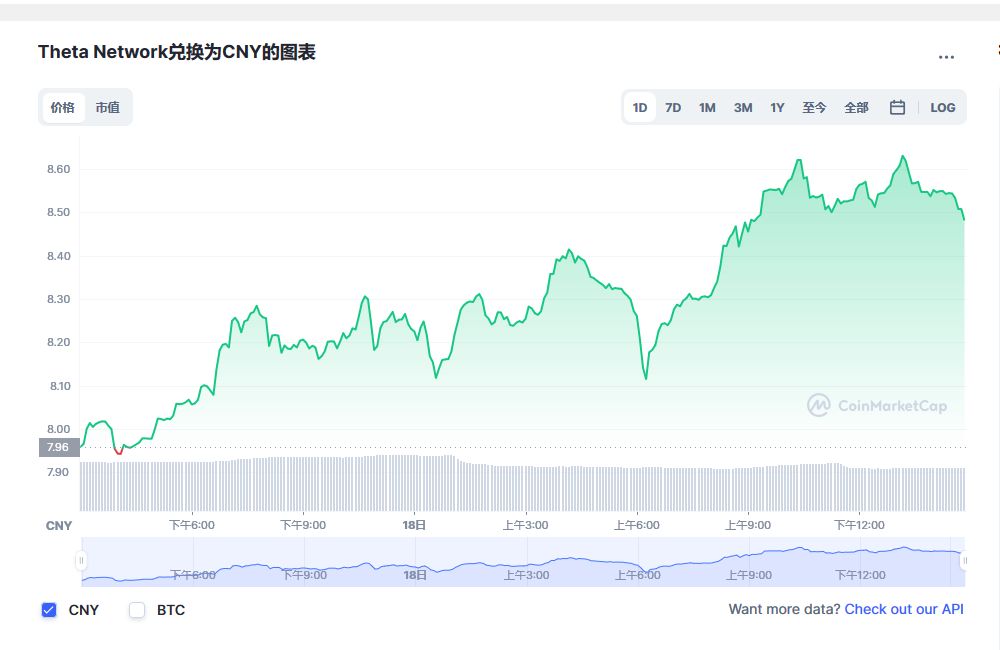Select the 价格 price tab
1000x650 pixels.
click(x=63, y=107)
